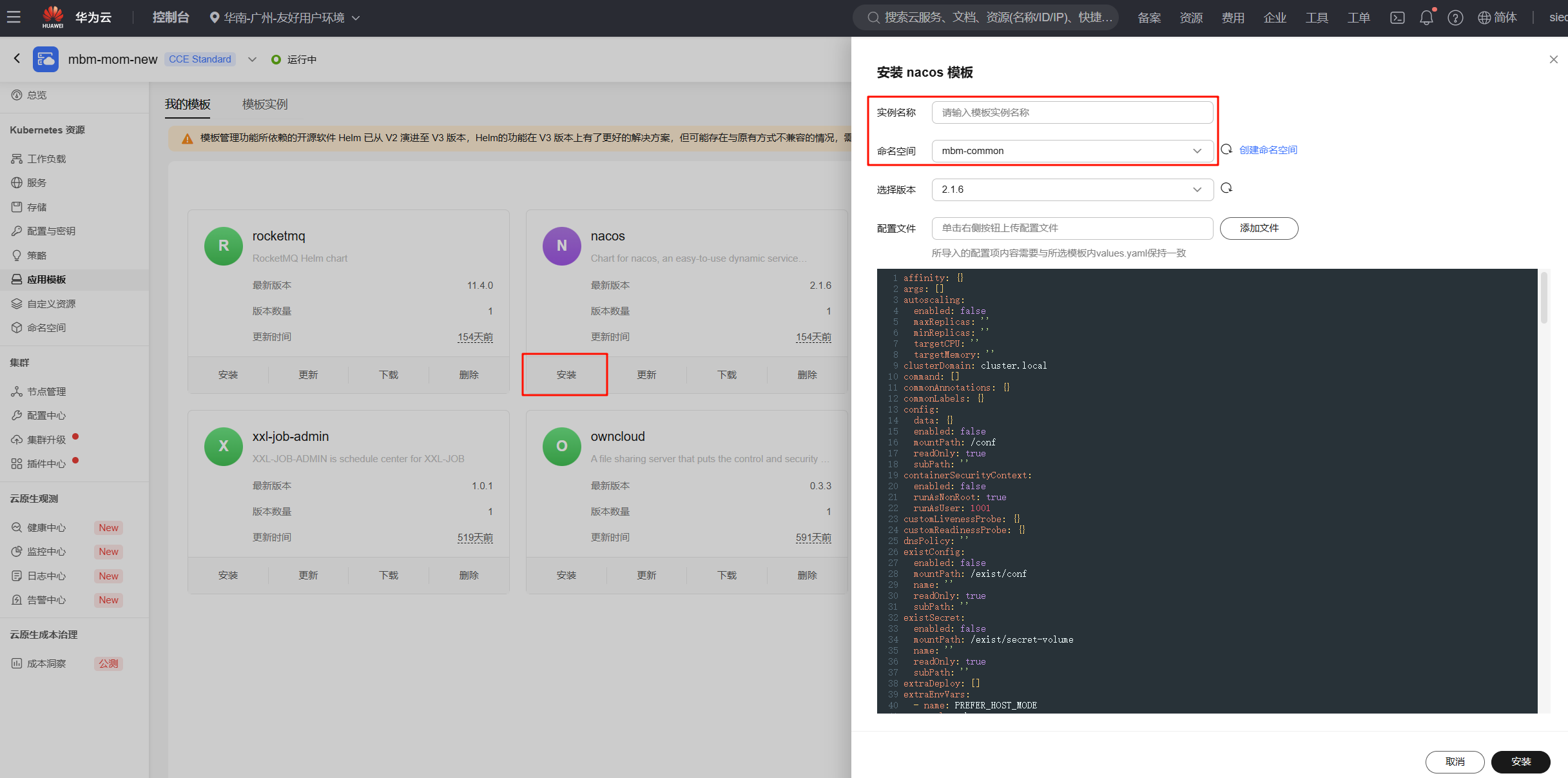Open the notifications bell
The image size is (1568, 778).
click(1427, 17)
